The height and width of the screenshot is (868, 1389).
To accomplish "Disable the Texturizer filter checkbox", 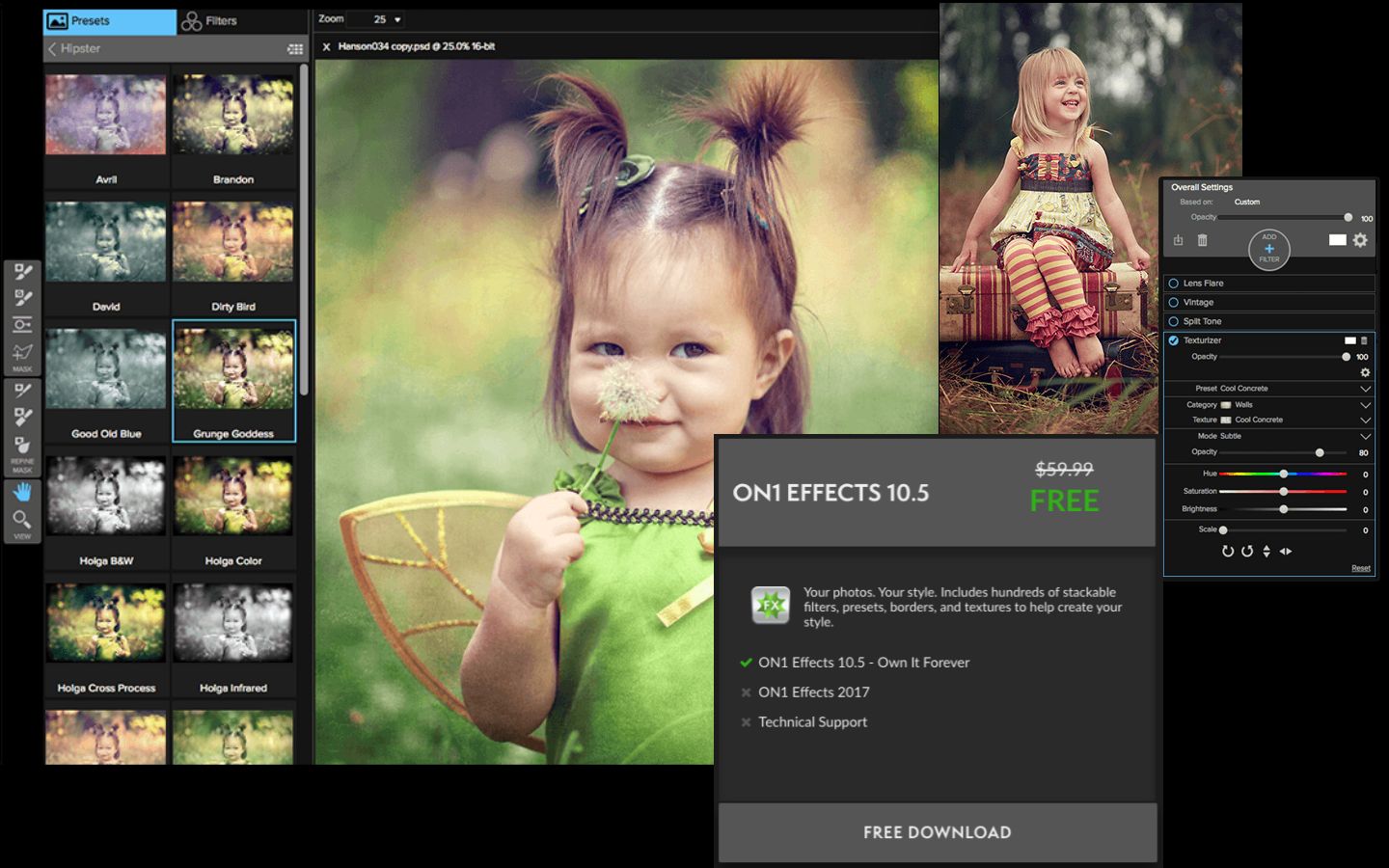I will [1174, 340].
